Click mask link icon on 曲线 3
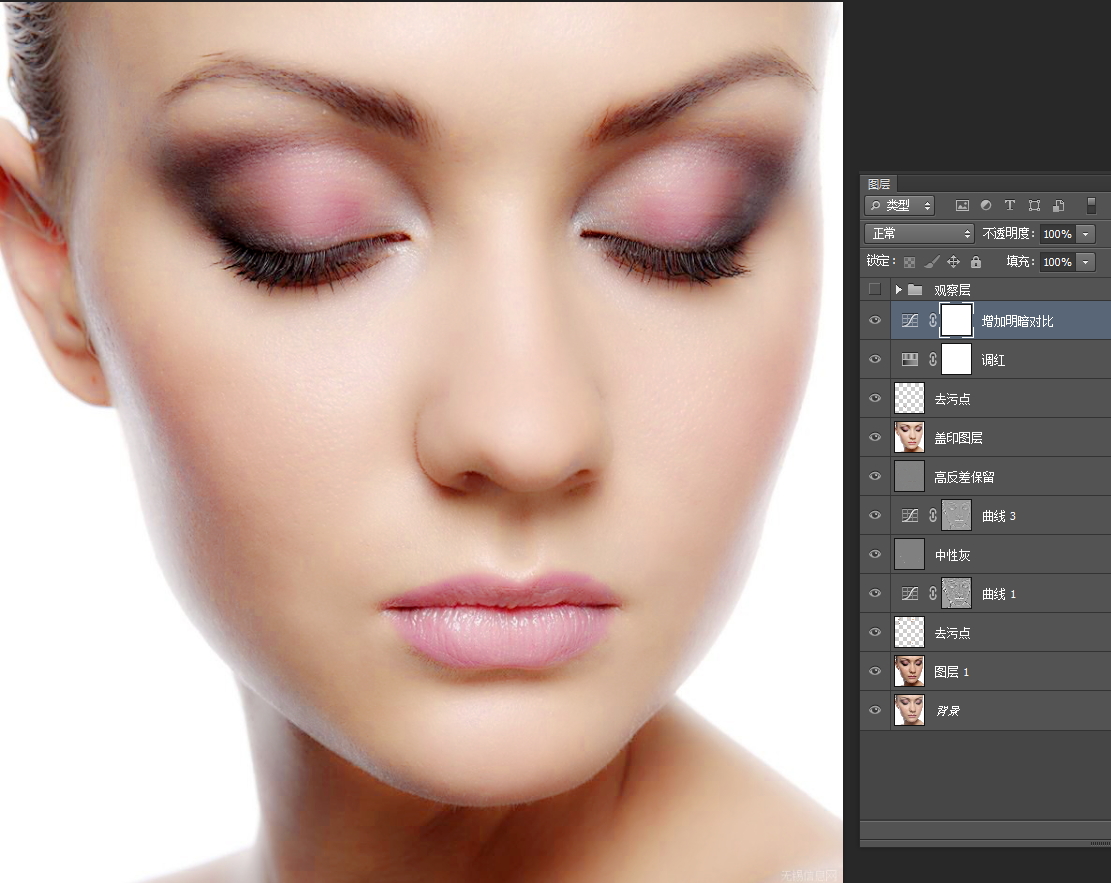This screenshot has width=1111, height=883. pos(932,515)
